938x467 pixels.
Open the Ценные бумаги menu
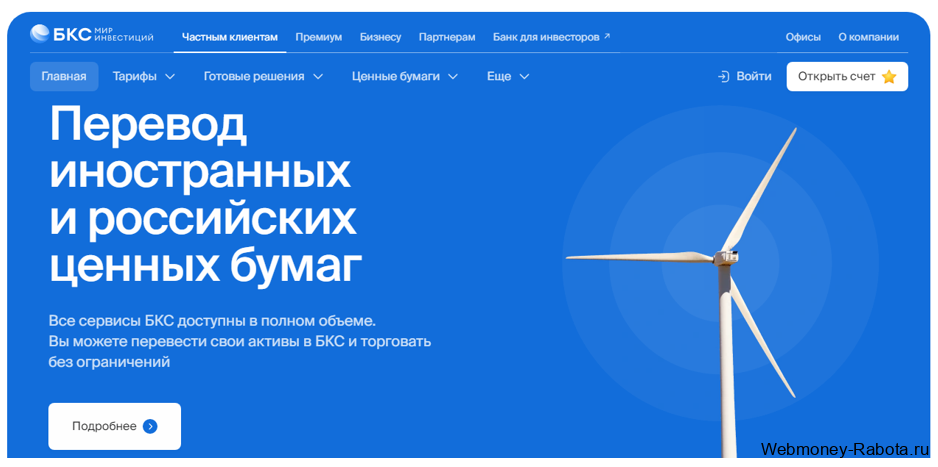[x=405, y=77]
